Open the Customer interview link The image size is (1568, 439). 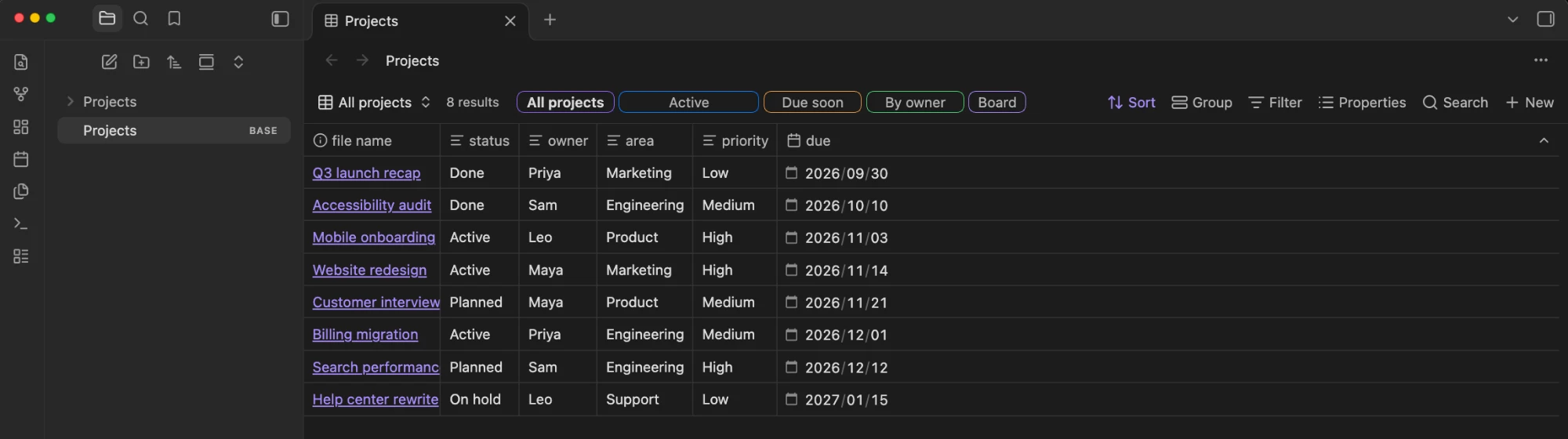[x=376, y=303]
